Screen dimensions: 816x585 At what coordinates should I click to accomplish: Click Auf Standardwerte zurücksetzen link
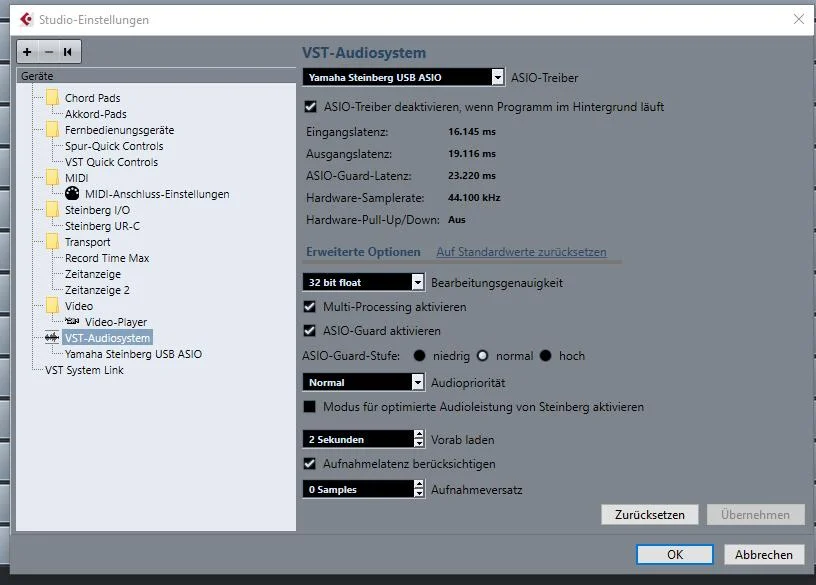coord(521,252)
